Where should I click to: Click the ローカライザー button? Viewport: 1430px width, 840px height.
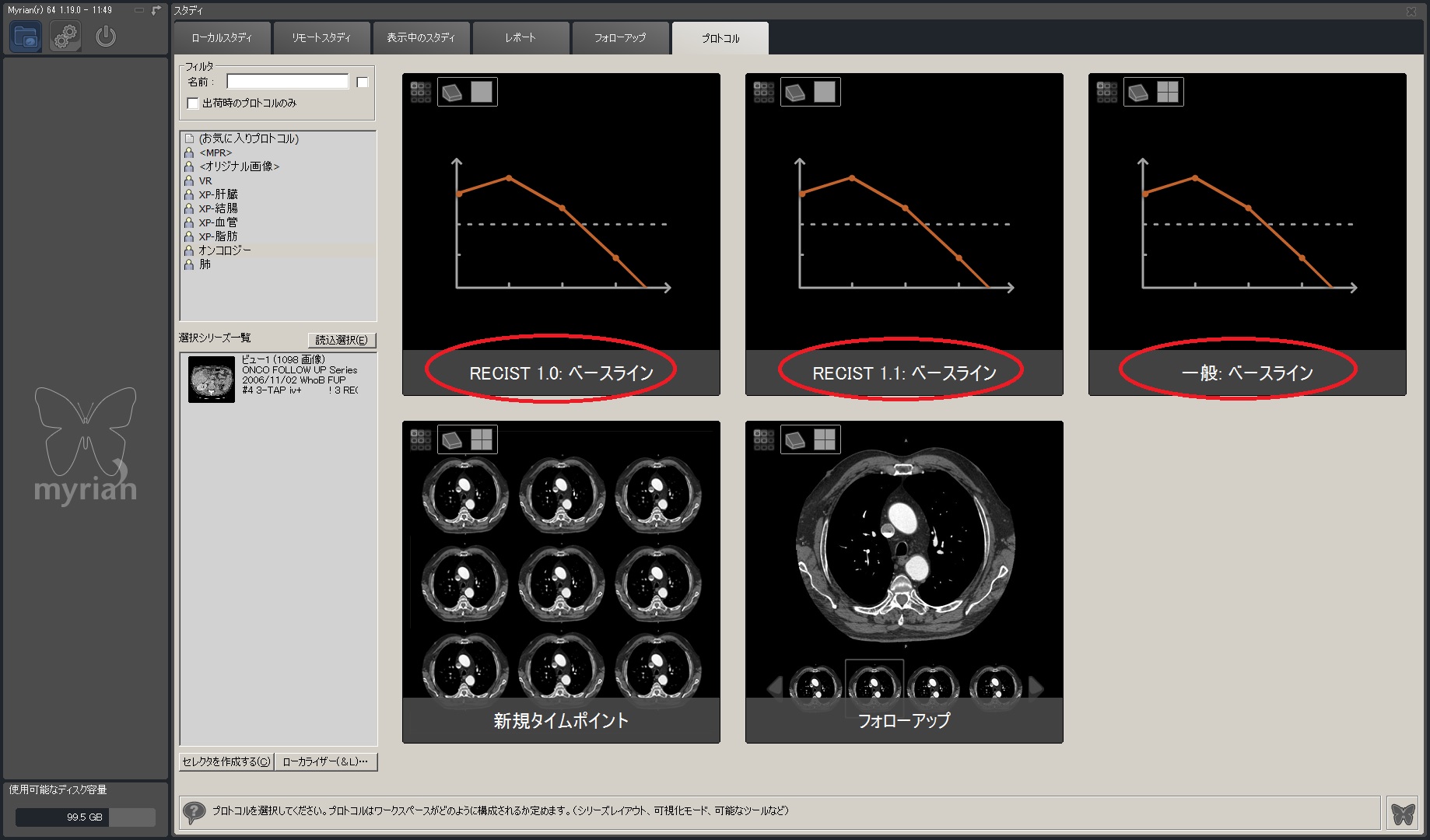point(325,761)
